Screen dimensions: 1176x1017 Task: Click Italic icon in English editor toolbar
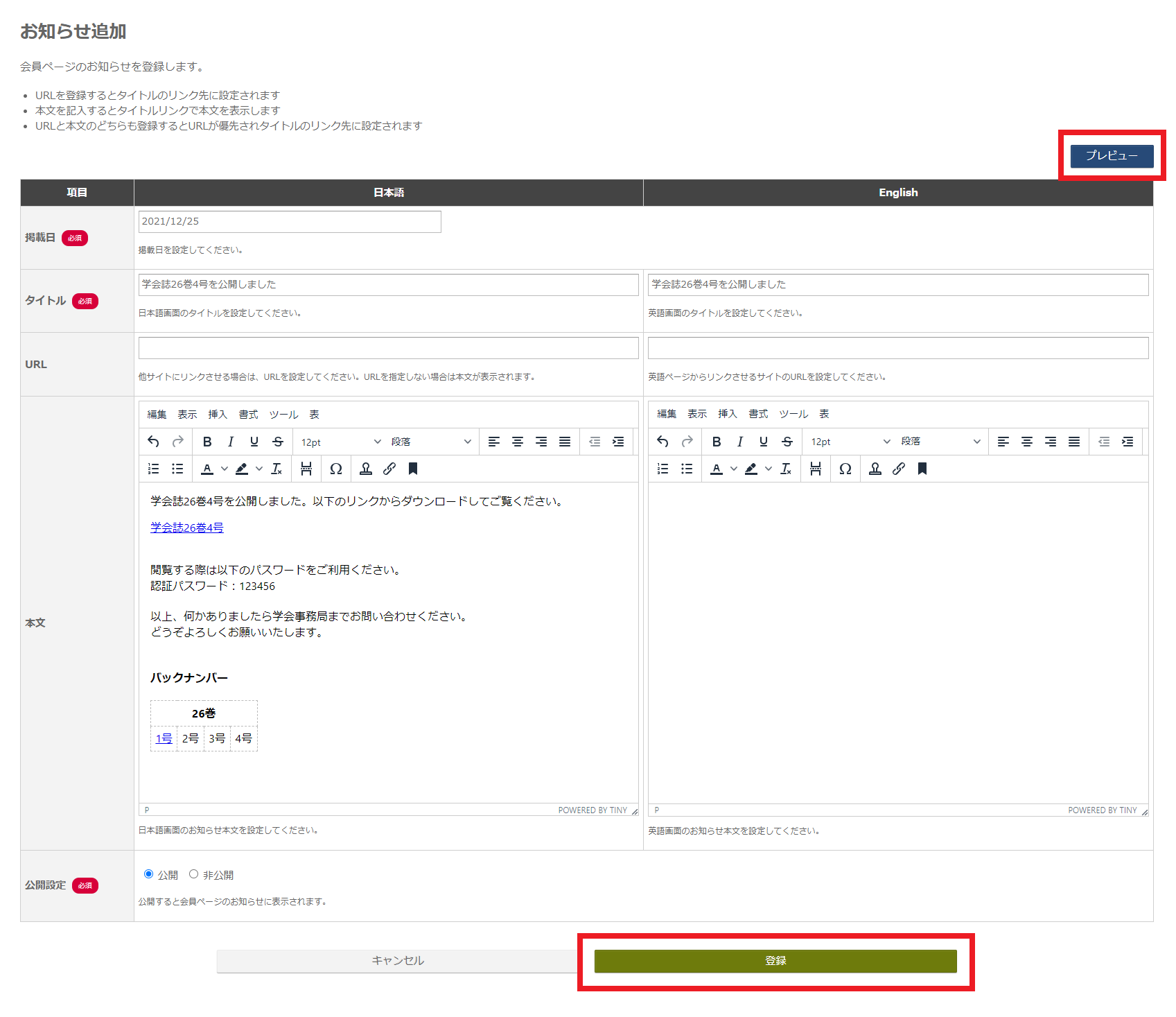[x=740, y=442]
